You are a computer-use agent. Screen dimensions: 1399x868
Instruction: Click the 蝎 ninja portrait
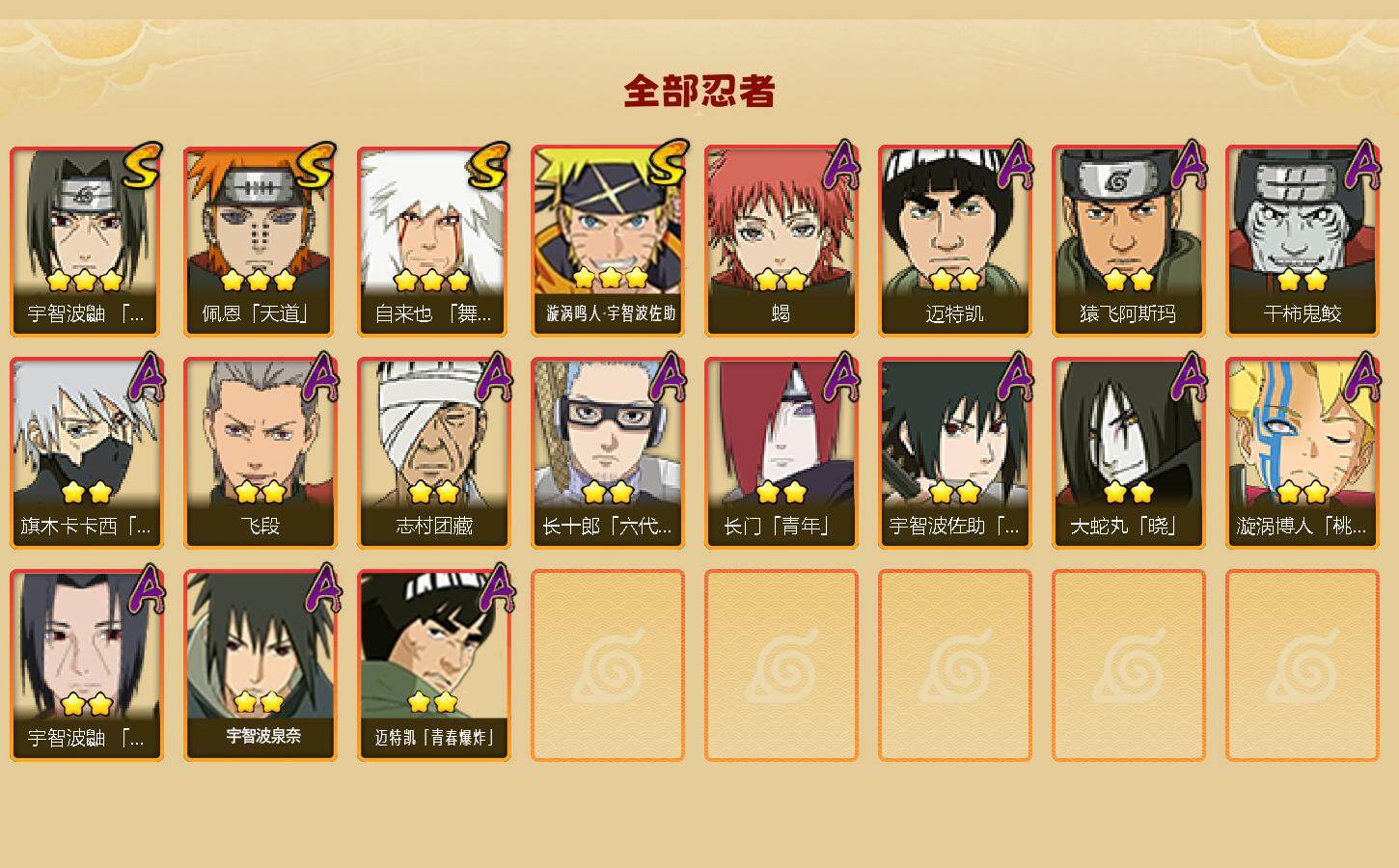(x=781, y=241)
